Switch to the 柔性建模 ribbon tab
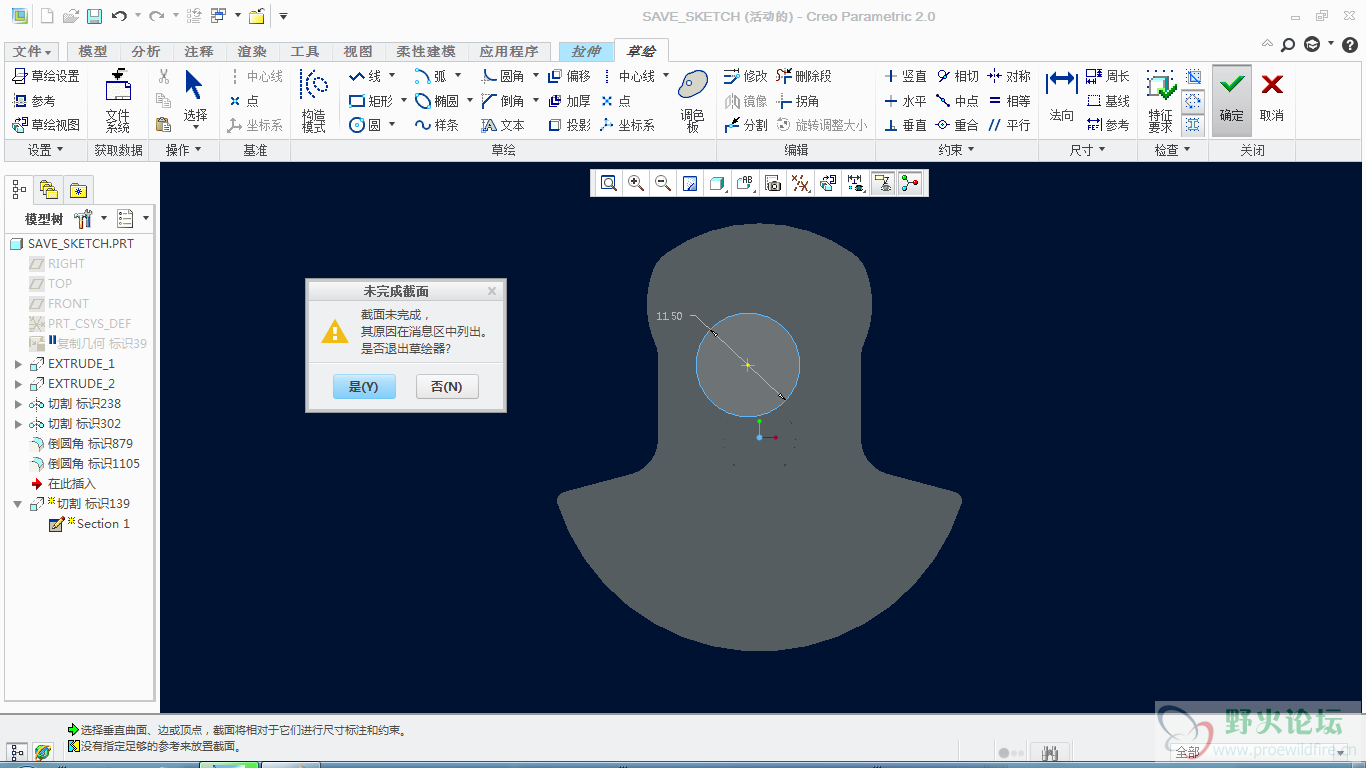This screenshot has height=768, width=1366. click(426, 51)
